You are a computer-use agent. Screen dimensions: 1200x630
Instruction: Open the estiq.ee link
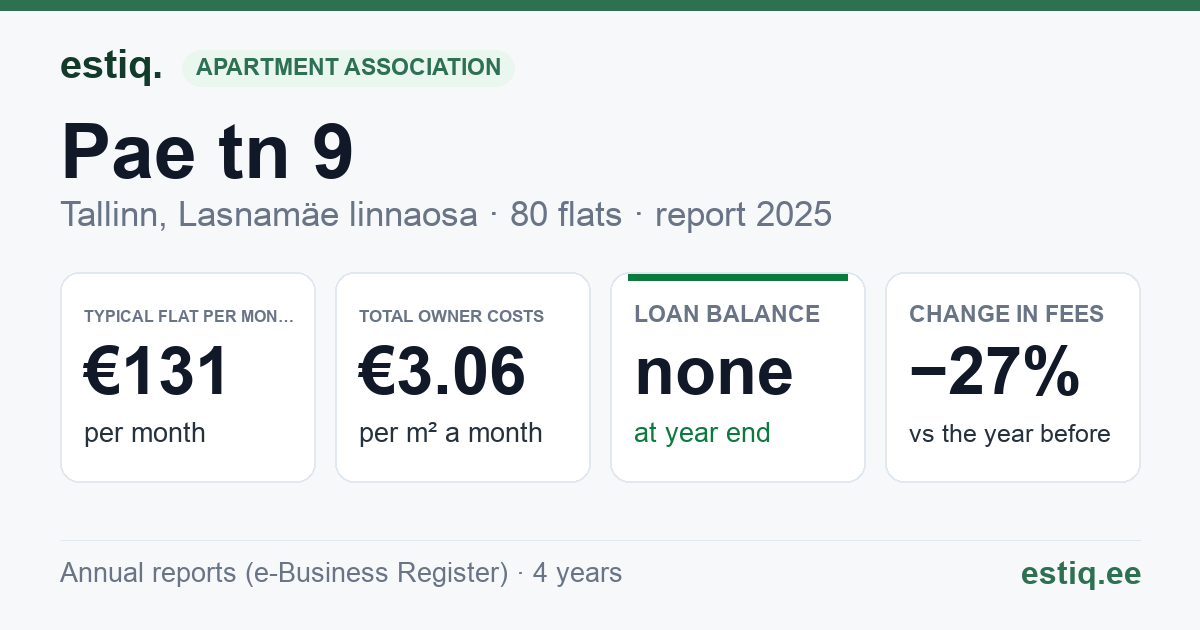click(x=1081, y=573)
